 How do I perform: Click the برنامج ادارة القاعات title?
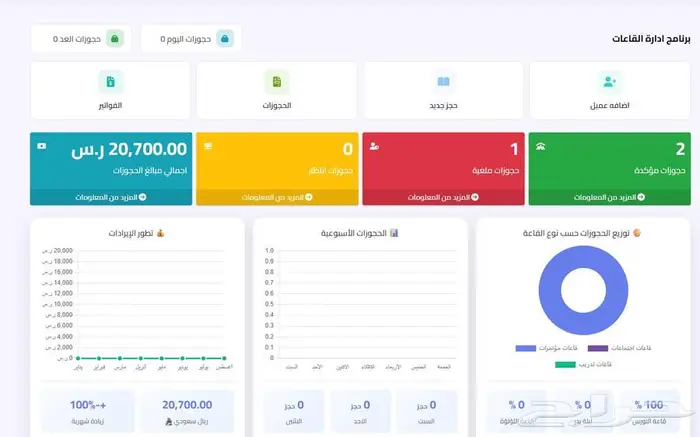(651, 39)
